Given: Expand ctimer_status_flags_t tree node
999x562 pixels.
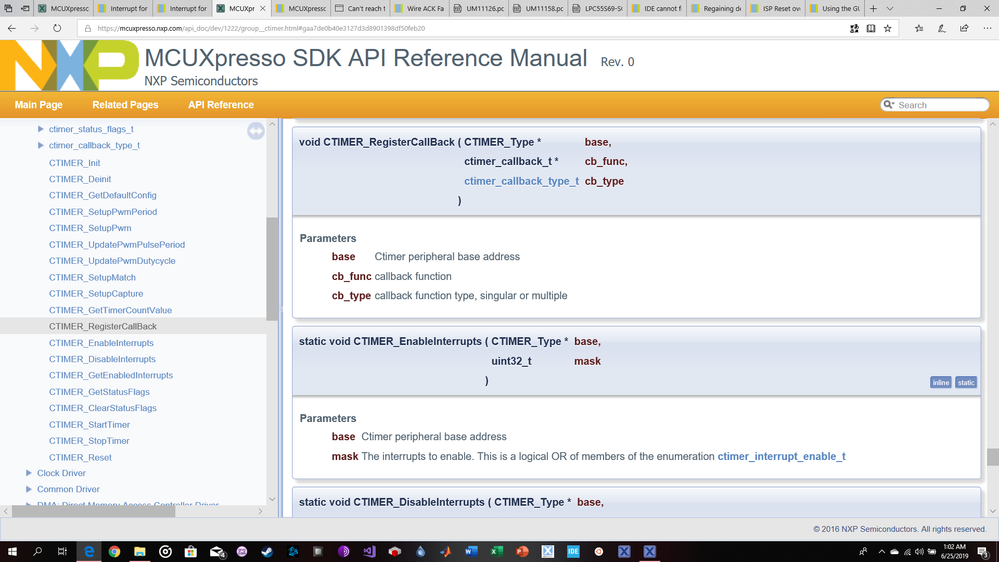Looking at the screenshot, I should pos(41,129).
